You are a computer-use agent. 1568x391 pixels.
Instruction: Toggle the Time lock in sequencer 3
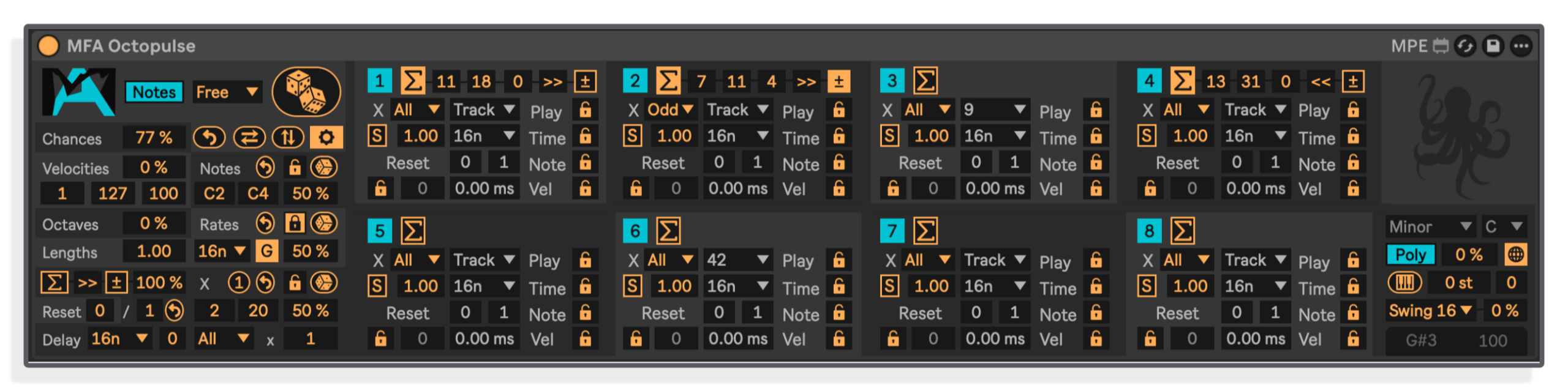coord(1096,136)
